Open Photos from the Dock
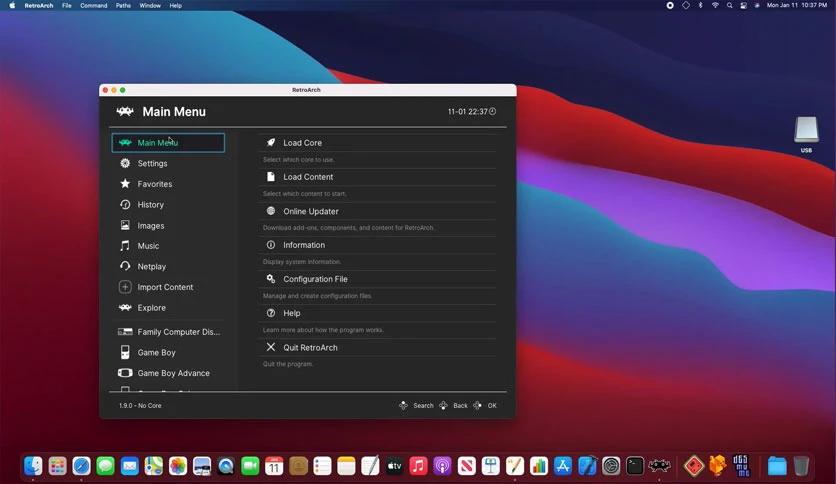This screenshot has height=484, width=836. pyautogui.click(x=178, y=466)
